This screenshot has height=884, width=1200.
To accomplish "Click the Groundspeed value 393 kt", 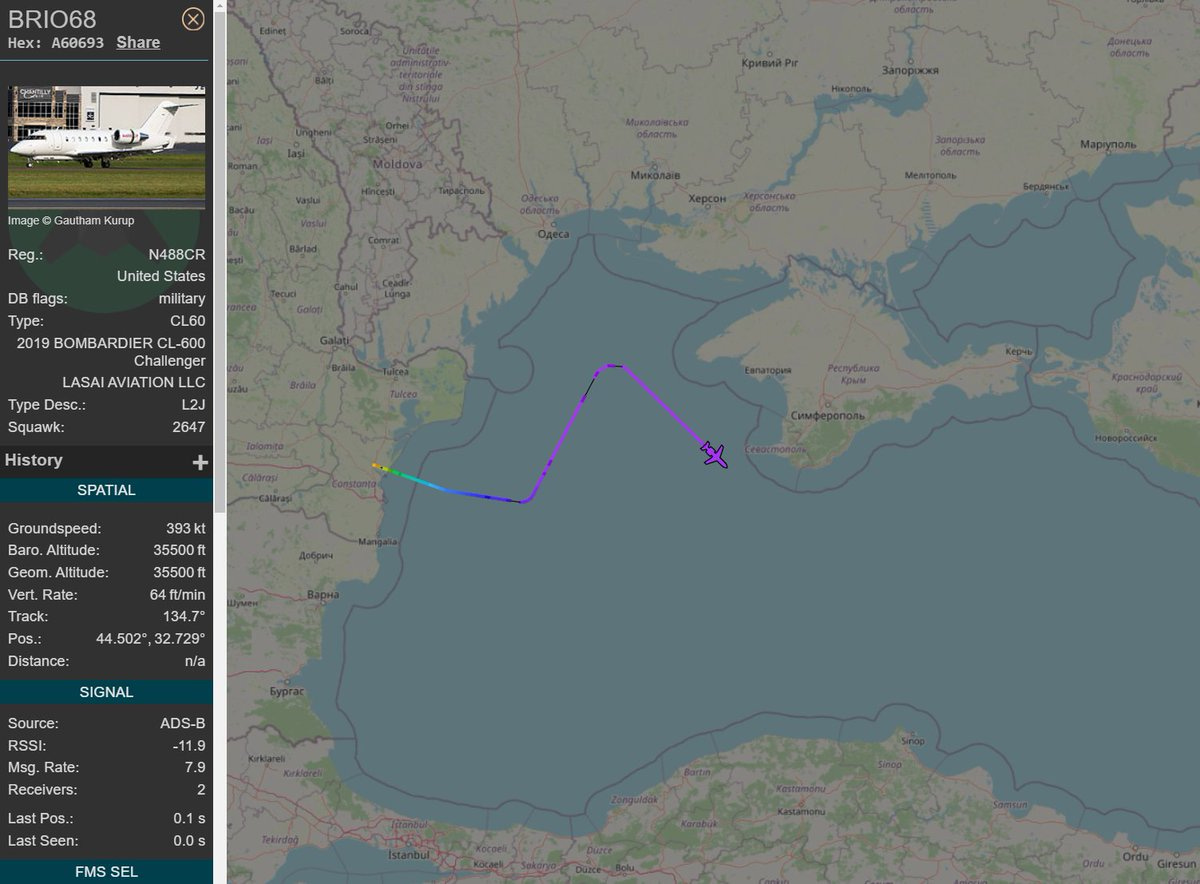I will [186, 528].
